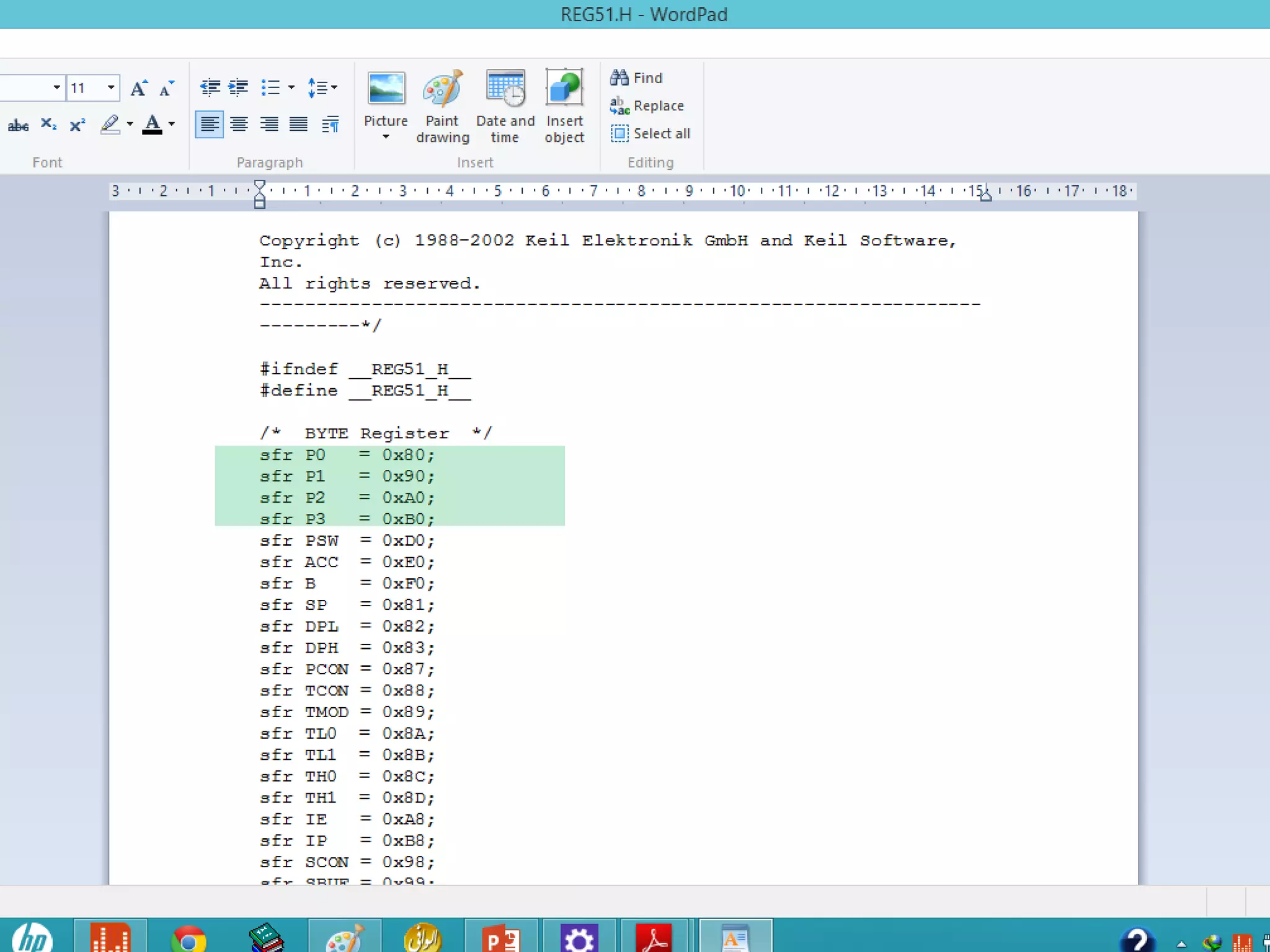Increase paragraph indent

click(x=238, y=88)
